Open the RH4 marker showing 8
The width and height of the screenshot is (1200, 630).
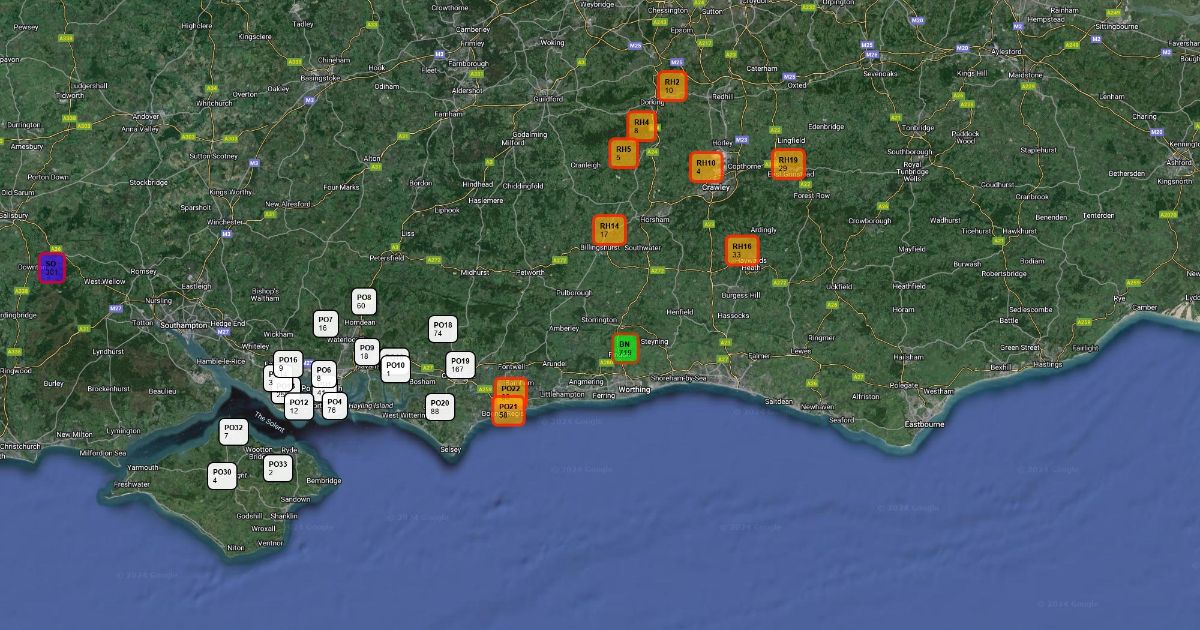[642, 126]
